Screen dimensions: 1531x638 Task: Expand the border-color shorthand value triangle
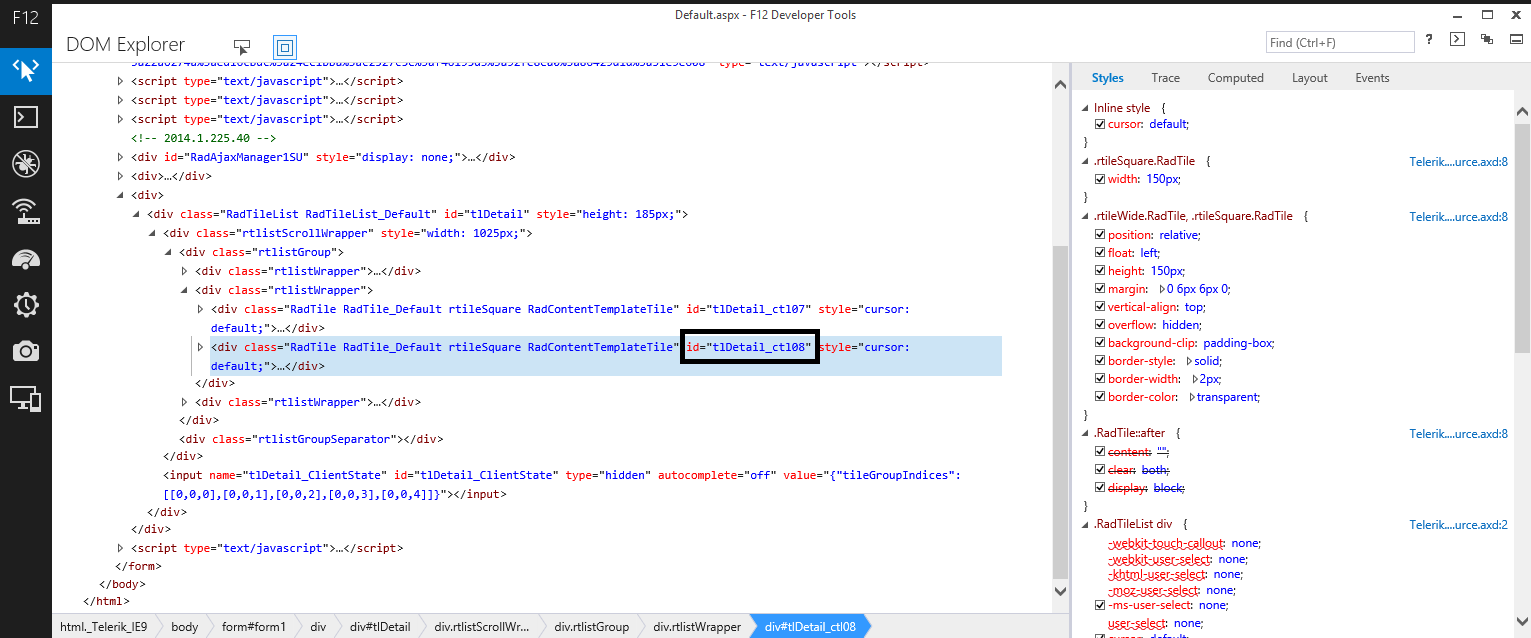(x=1192, y=397)
